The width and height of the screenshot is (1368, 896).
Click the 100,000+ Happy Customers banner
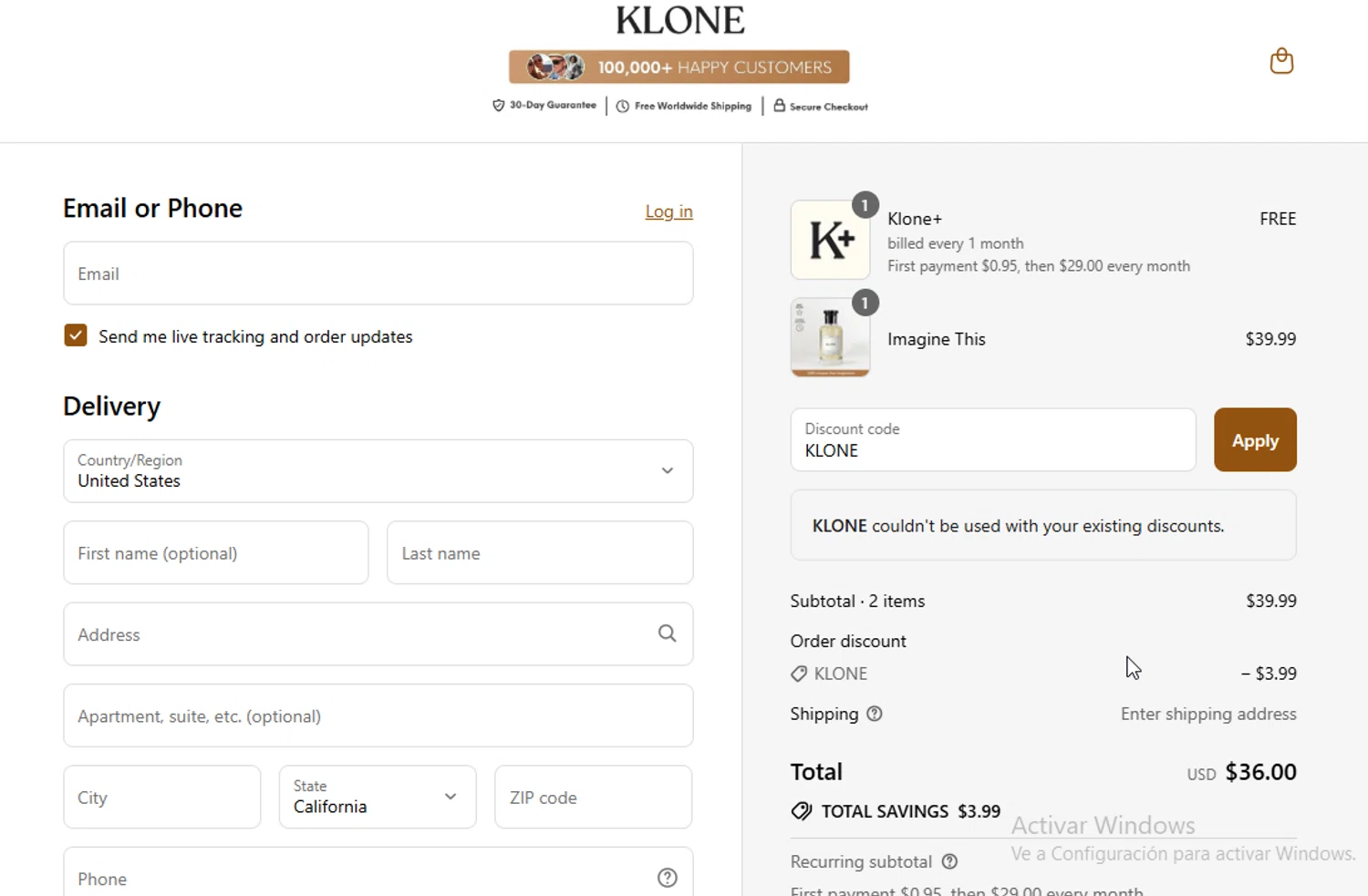[679, 67]
